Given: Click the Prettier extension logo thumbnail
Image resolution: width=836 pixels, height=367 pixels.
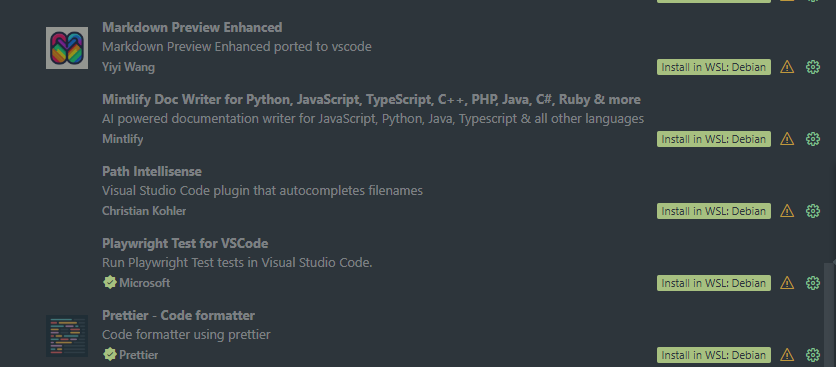Looking at the screenshot, I should click(67, 336).
